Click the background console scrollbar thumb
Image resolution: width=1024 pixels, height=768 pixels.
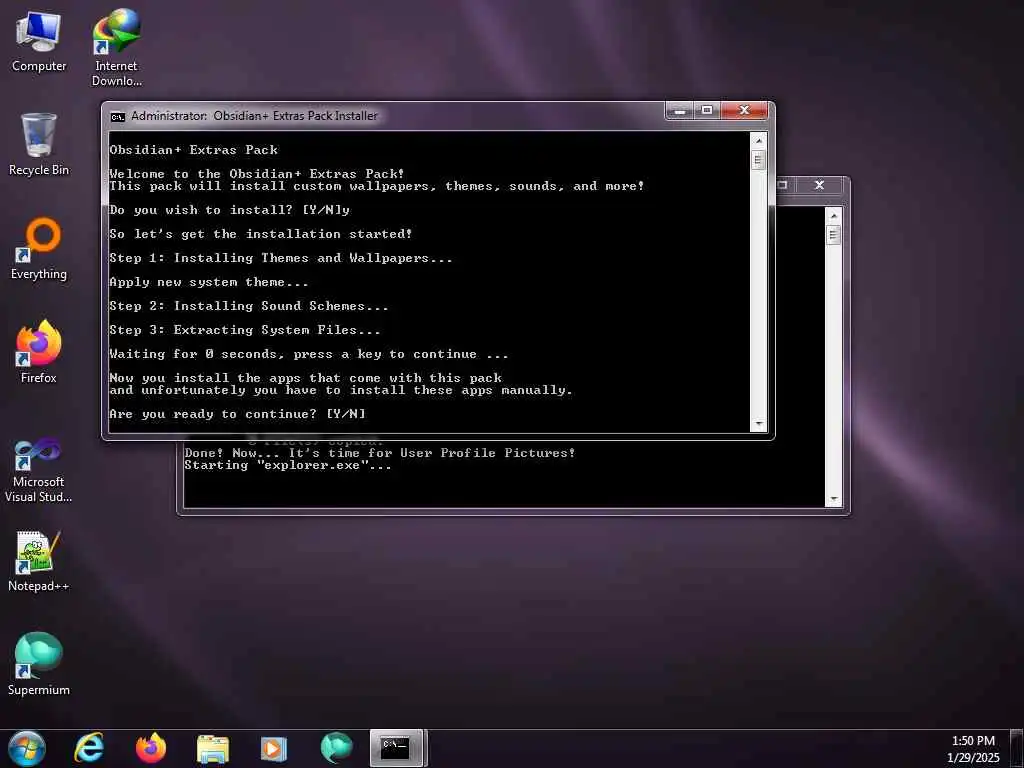pos(833,235)
